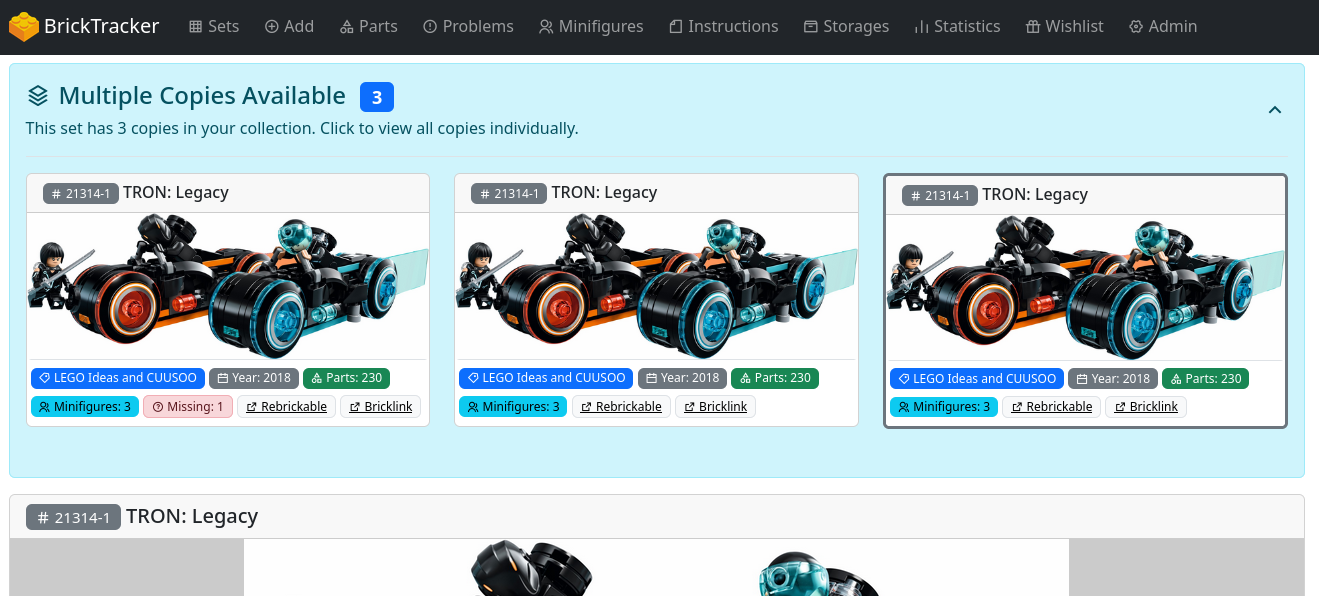Go to the Add set page
The height and width of the screenshot is (596, 1319).
[x=289, y=27]
